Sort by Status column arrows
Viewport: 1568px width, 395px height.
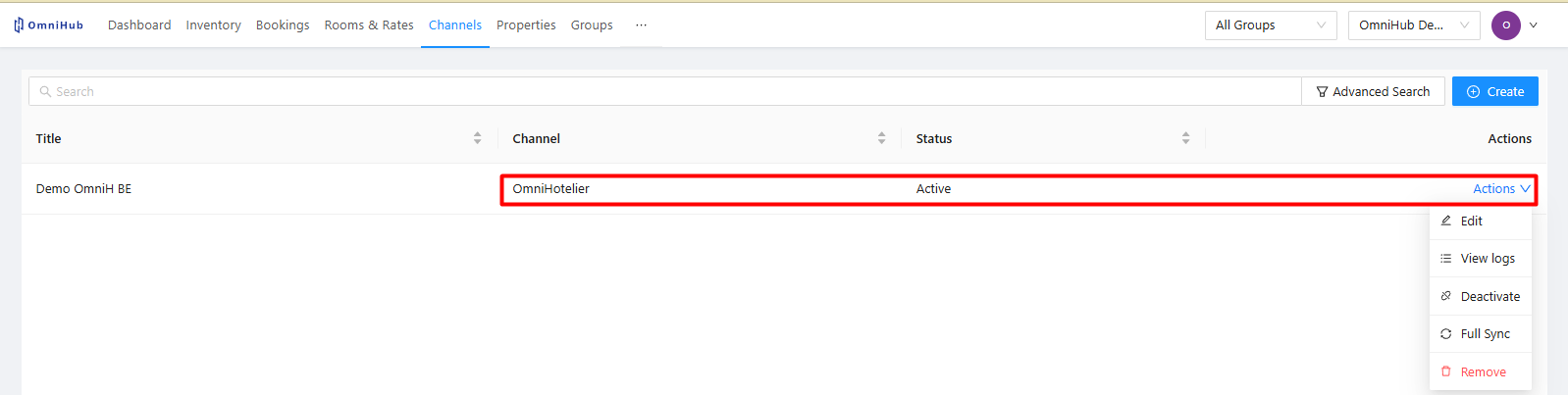click(x=1185, y=138)
